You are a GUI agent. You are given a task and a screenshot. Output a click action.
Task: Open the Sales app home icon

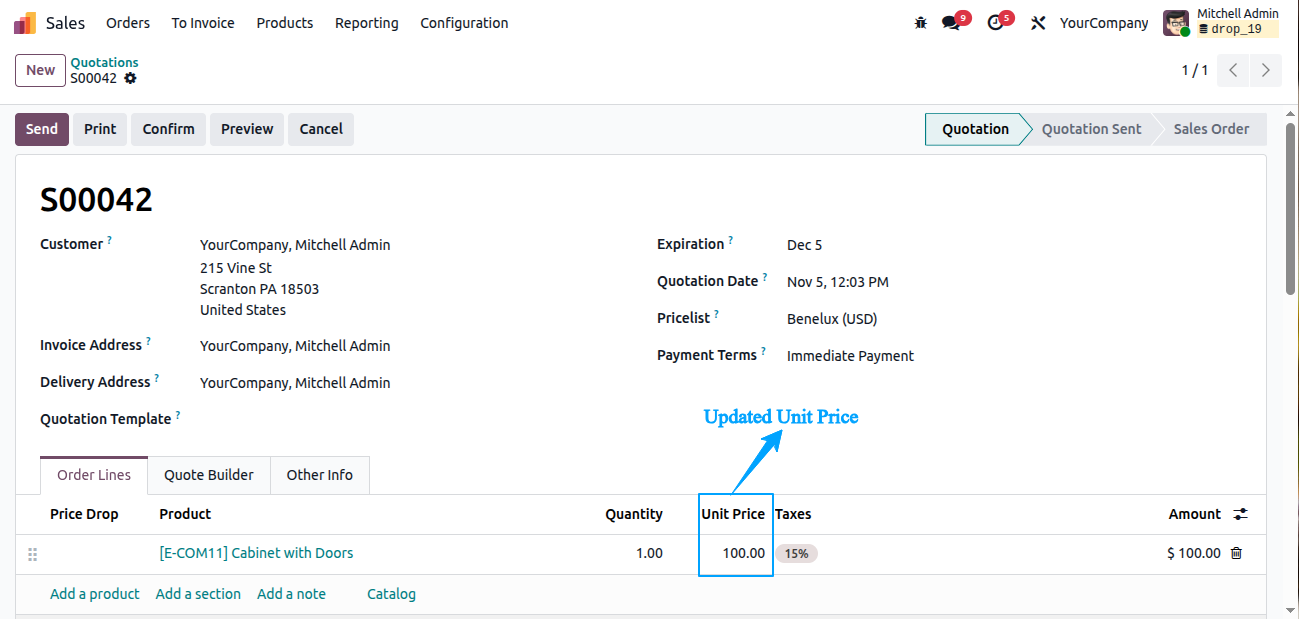click(x=25, y=23)
